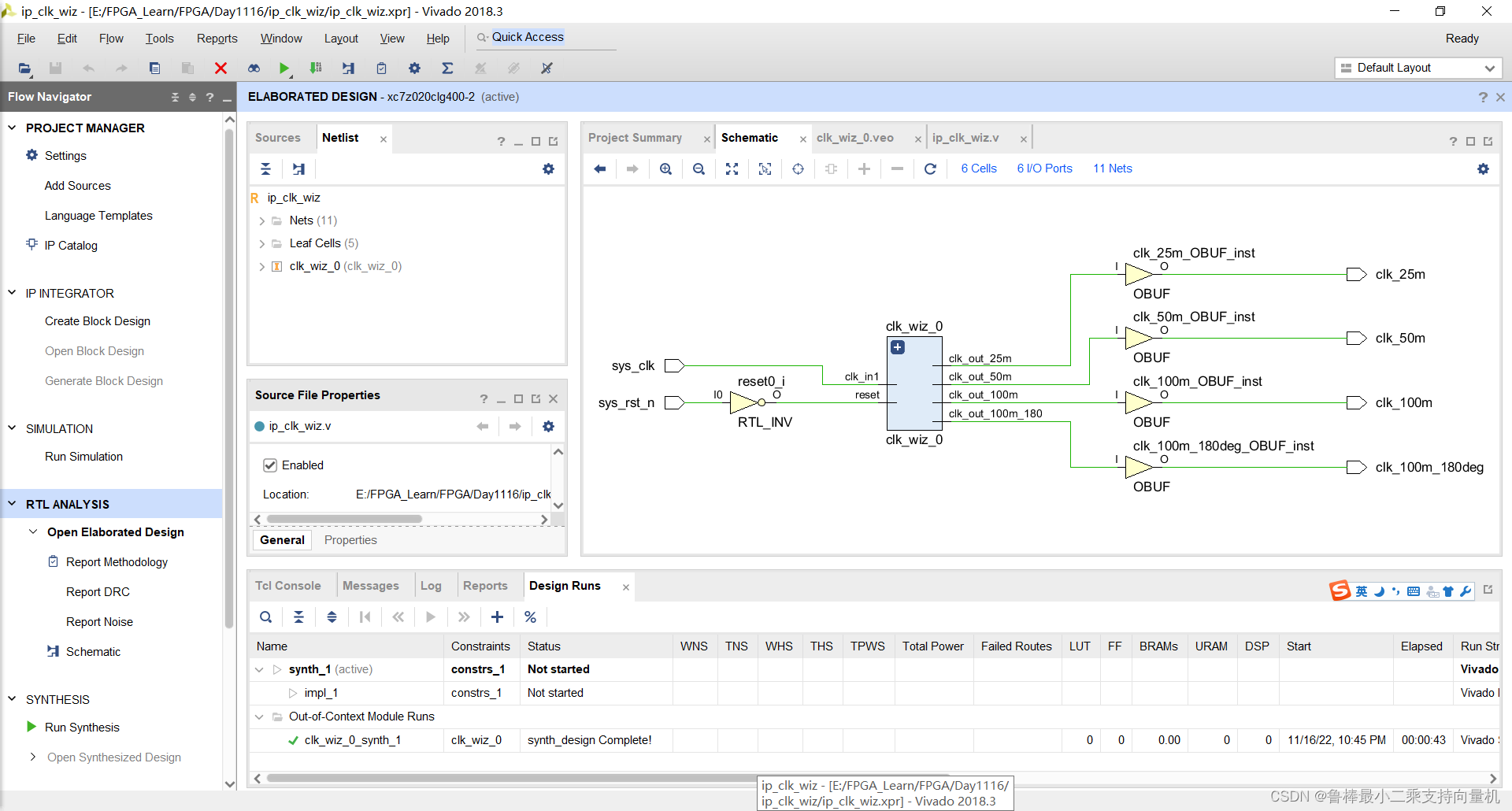Viewport: 1512px width, 811px height.
Task: Expand the clk_wiz_0 netlist node
Action: pos(261,267)
